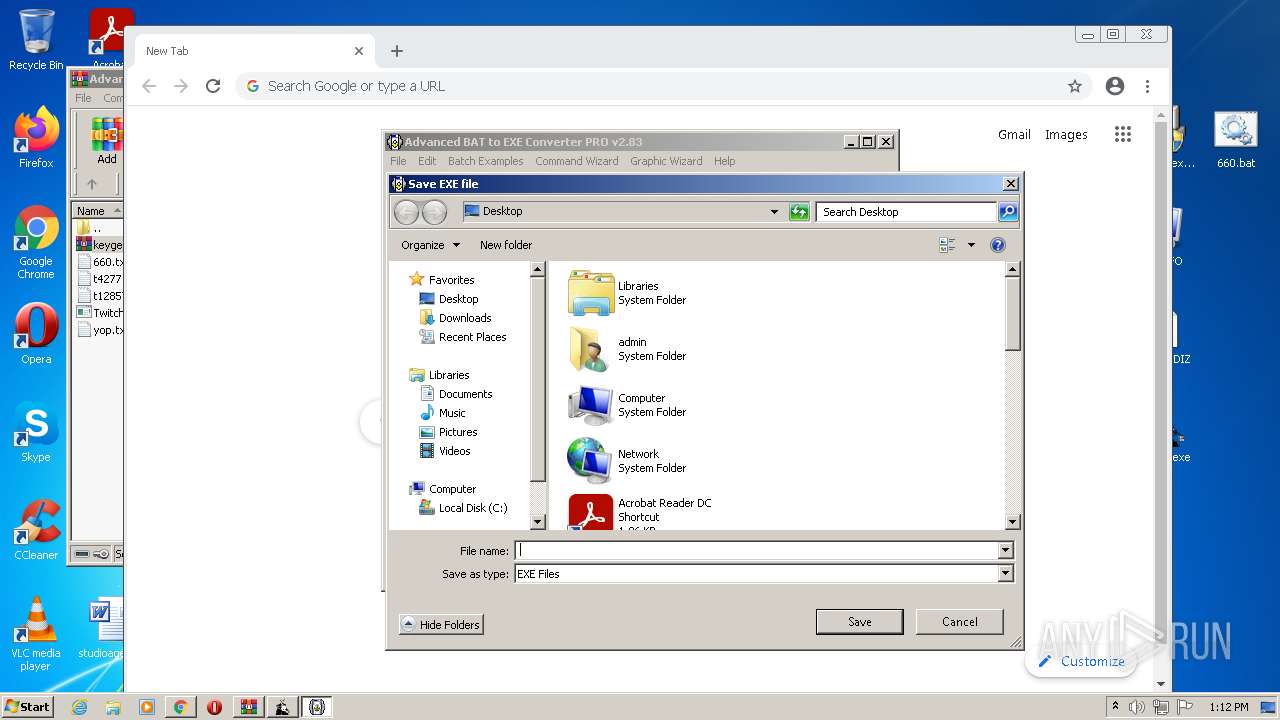1280x720 pixels.
Task: Select the Acrobat Reader DC shortcut icon
Action: click(x=590, y=512)
